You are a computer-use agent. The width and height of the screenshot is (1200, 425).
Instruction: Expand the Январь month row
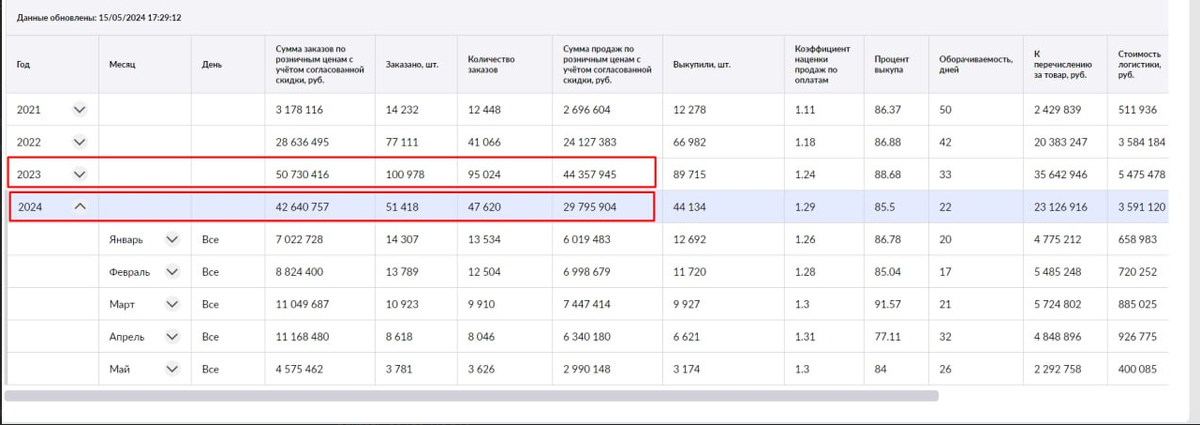tap(172, 239)
